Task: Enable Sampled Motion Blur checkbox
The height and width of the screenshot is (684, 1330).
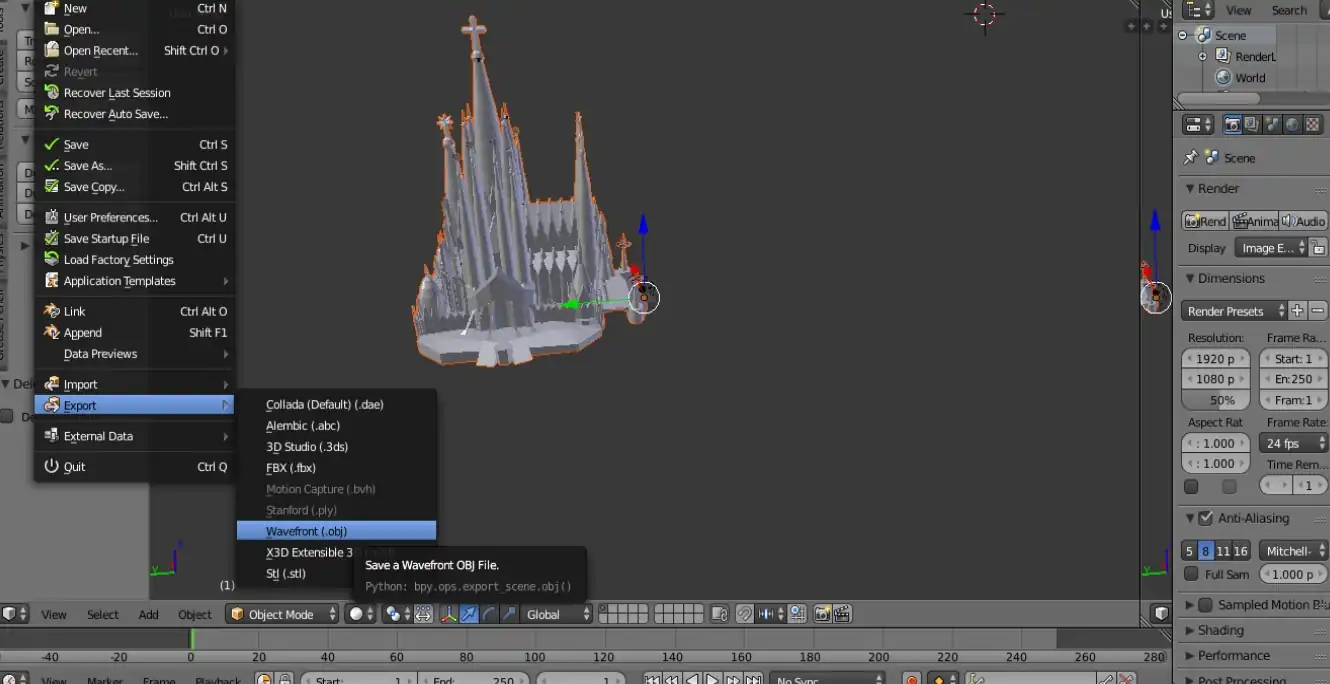Action: pos(1205,605)
